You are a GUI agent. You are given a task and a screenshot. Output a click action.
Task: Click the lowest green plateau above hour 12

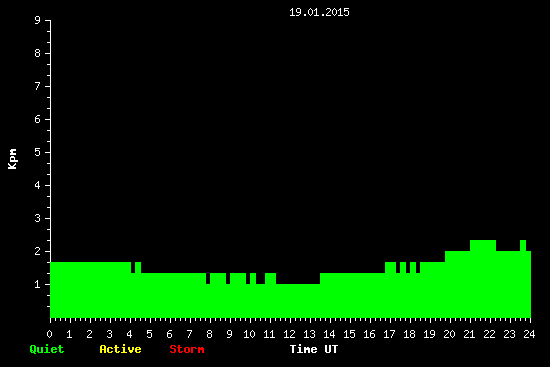[298, 301]
